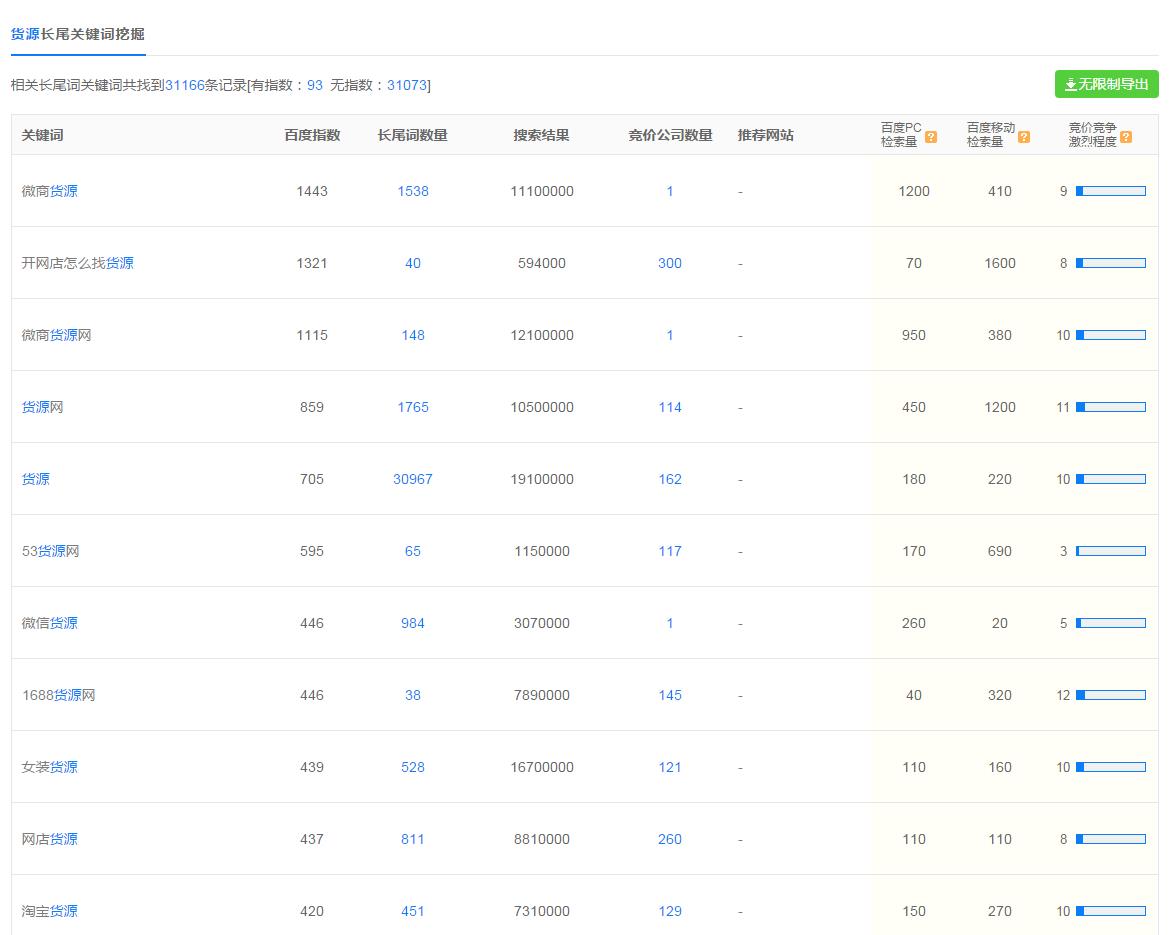
Task: Click long-tail count 30967 for 货源
Action: point(412,479)
